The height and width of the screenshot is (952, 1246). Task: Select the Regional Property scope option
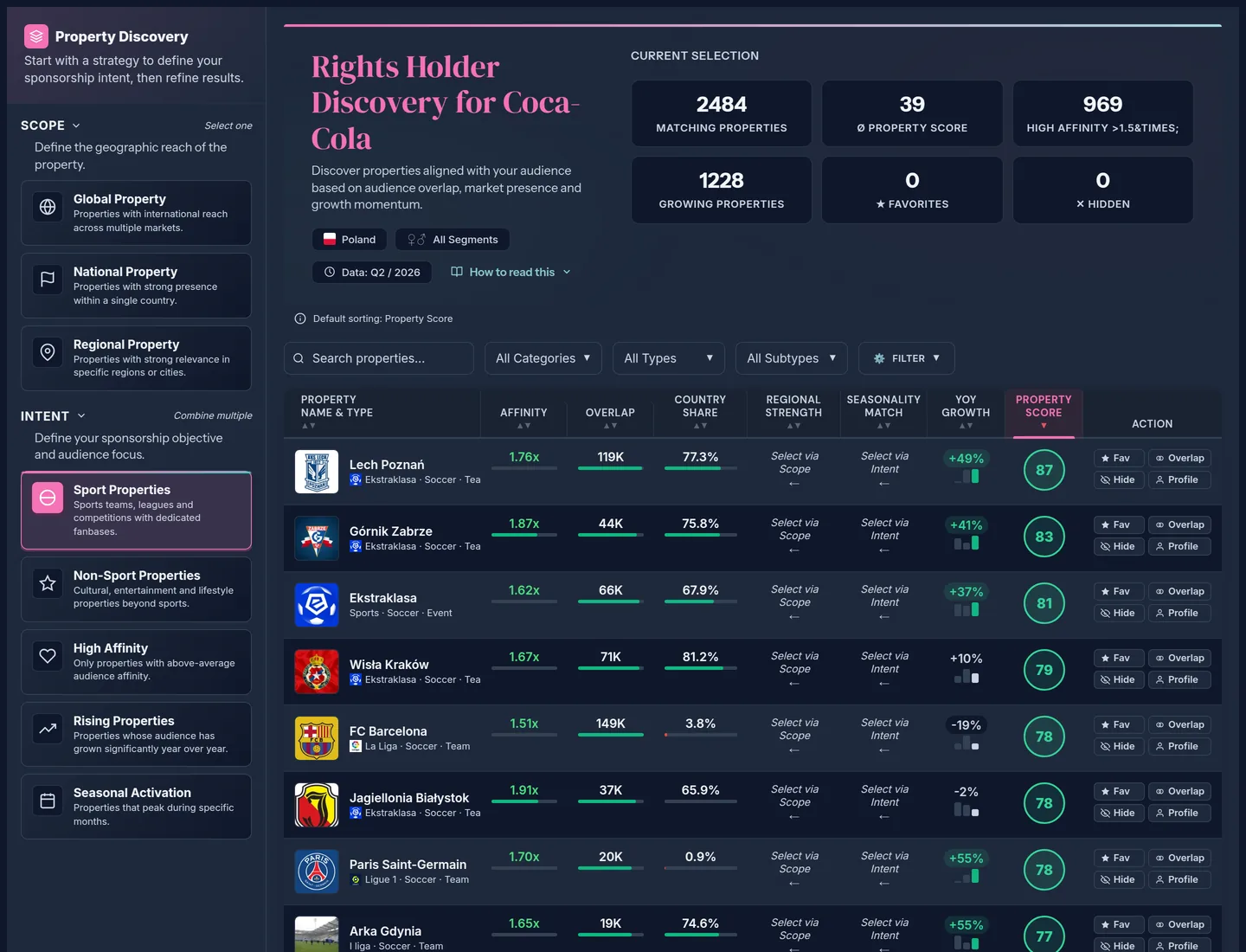[x=136, y=358]
